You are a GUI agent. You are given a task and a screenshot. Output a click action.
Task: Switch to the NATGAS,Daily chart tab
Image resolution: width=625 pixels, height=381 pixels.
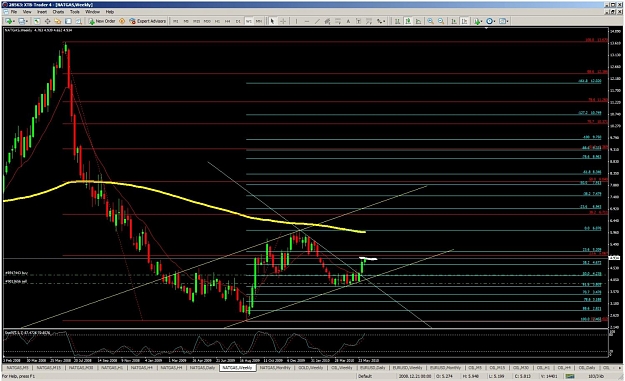click(202, 367)
